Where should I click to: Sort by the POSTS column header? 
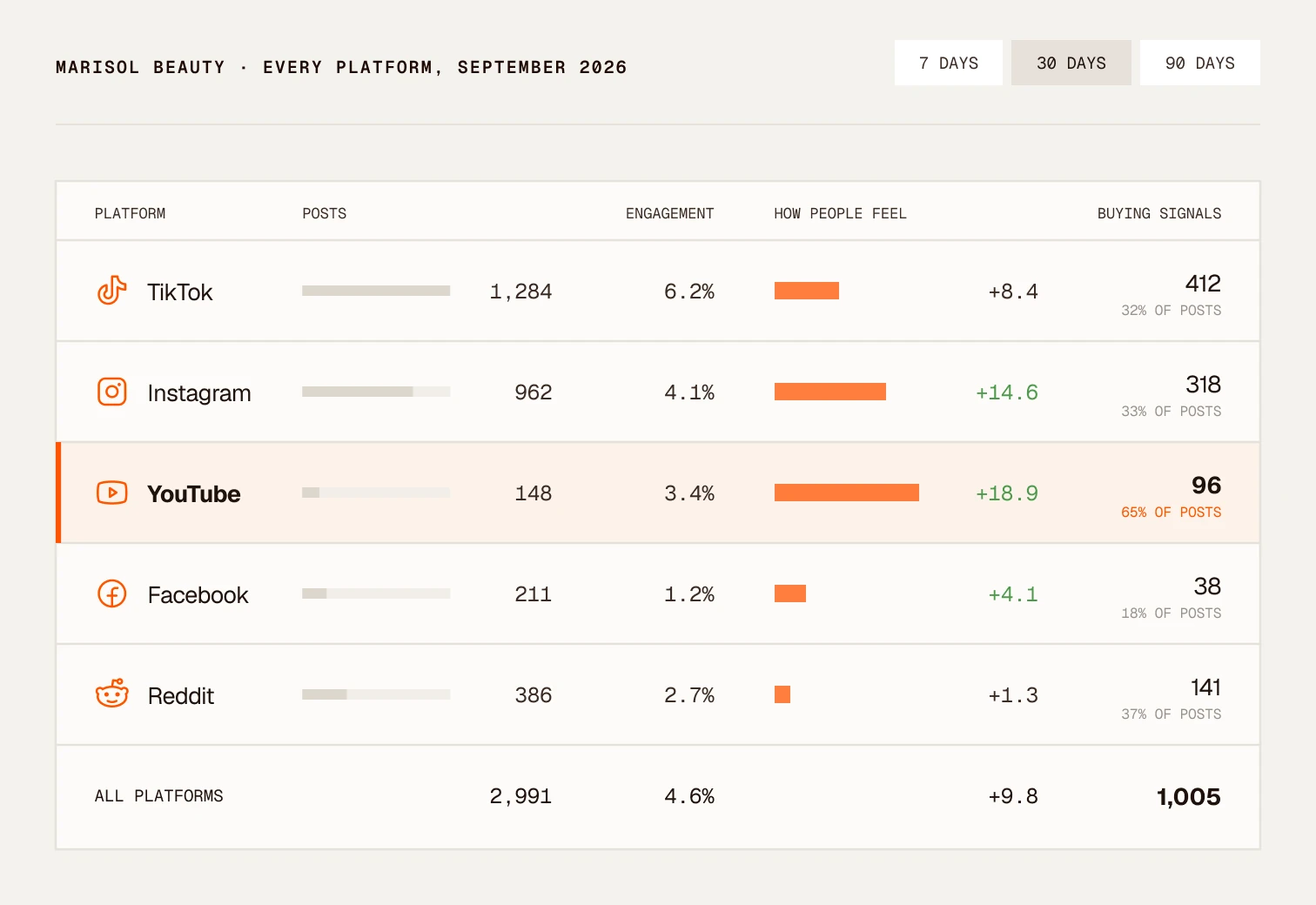pos(324,213)
